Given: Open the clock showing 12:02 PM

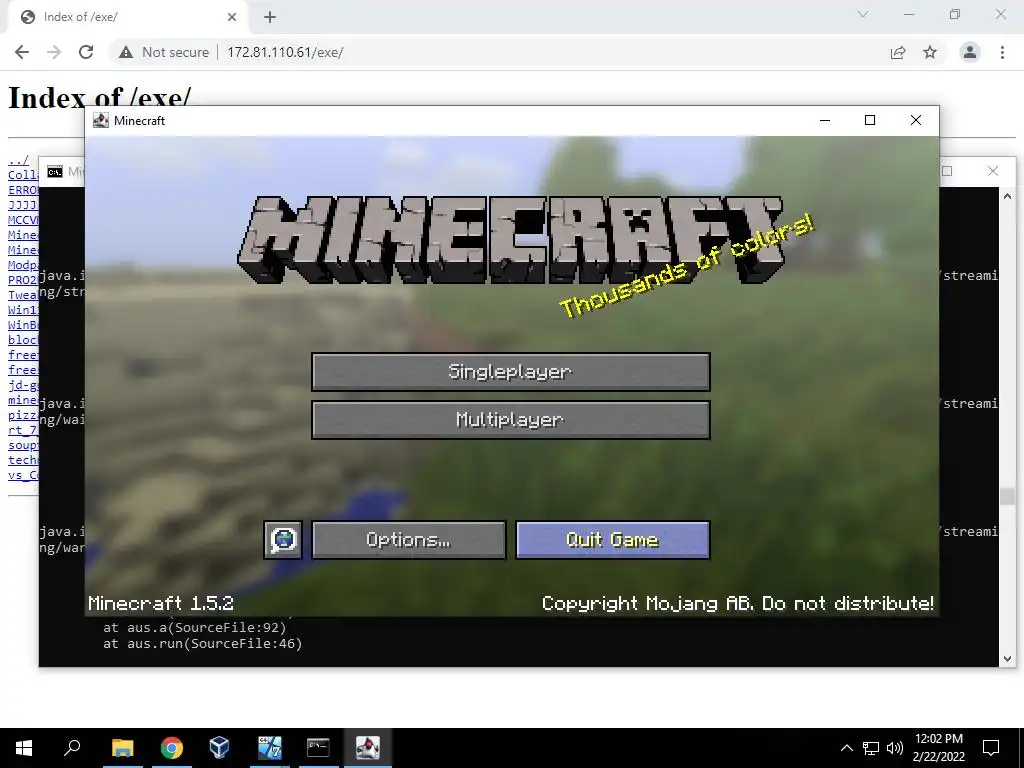Looking at the screenshot, I should point(938,748).
